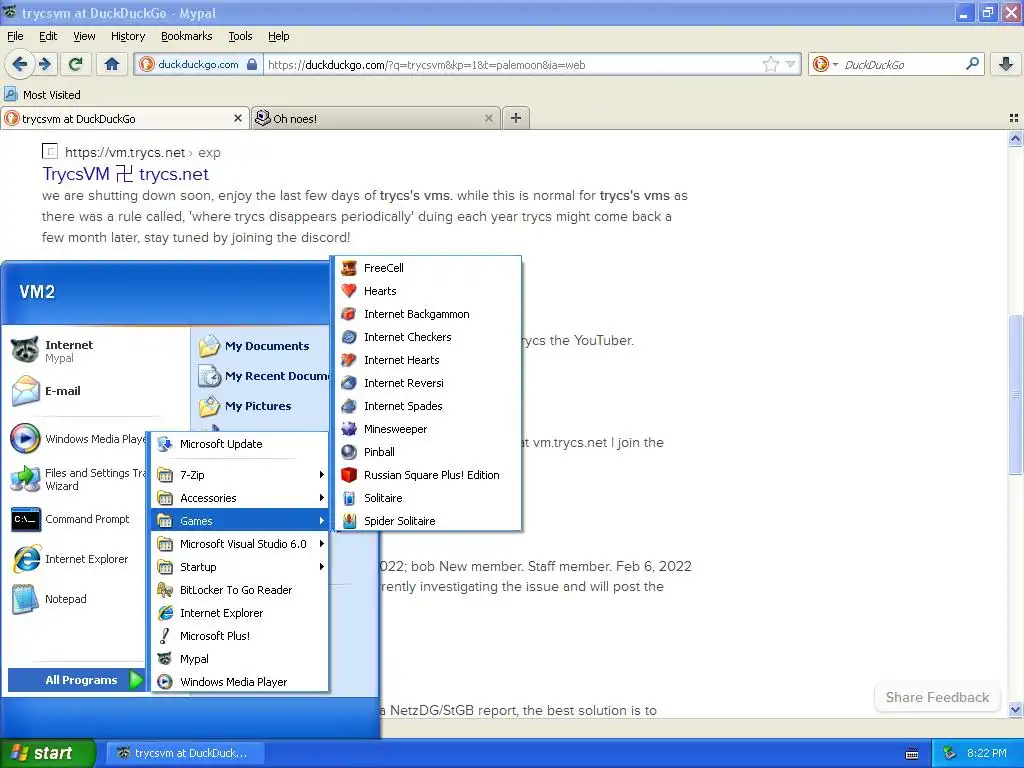Open the File menu
The width and height of the screenshot is (1024, 768).
(x=15, y=36)
